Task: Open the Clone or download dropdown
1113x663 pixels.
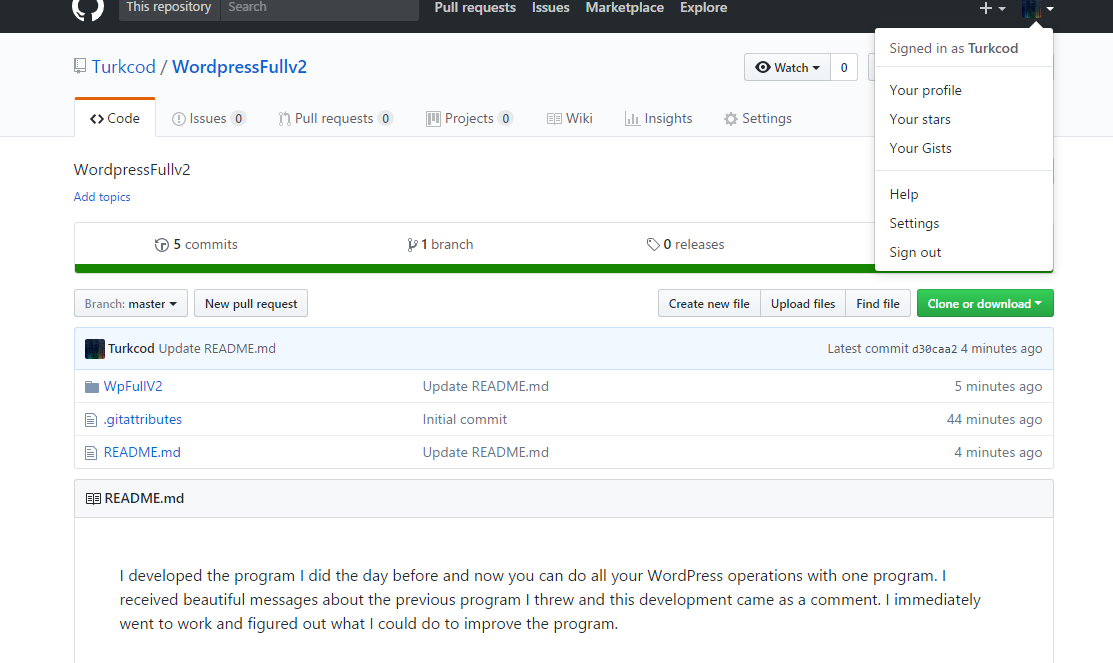Action: click(984, 304)
